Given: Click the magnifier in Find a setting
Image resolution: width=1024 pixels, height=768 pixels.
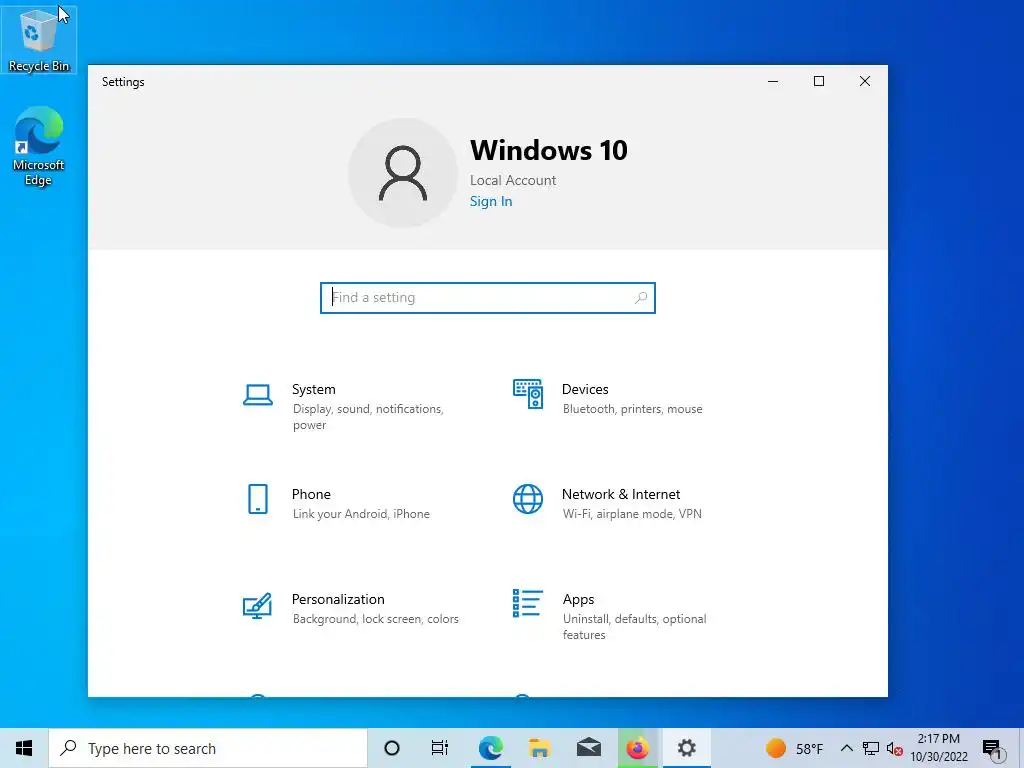Looking at the screenshot, I should pyautogui.click(x=641, y=298).
